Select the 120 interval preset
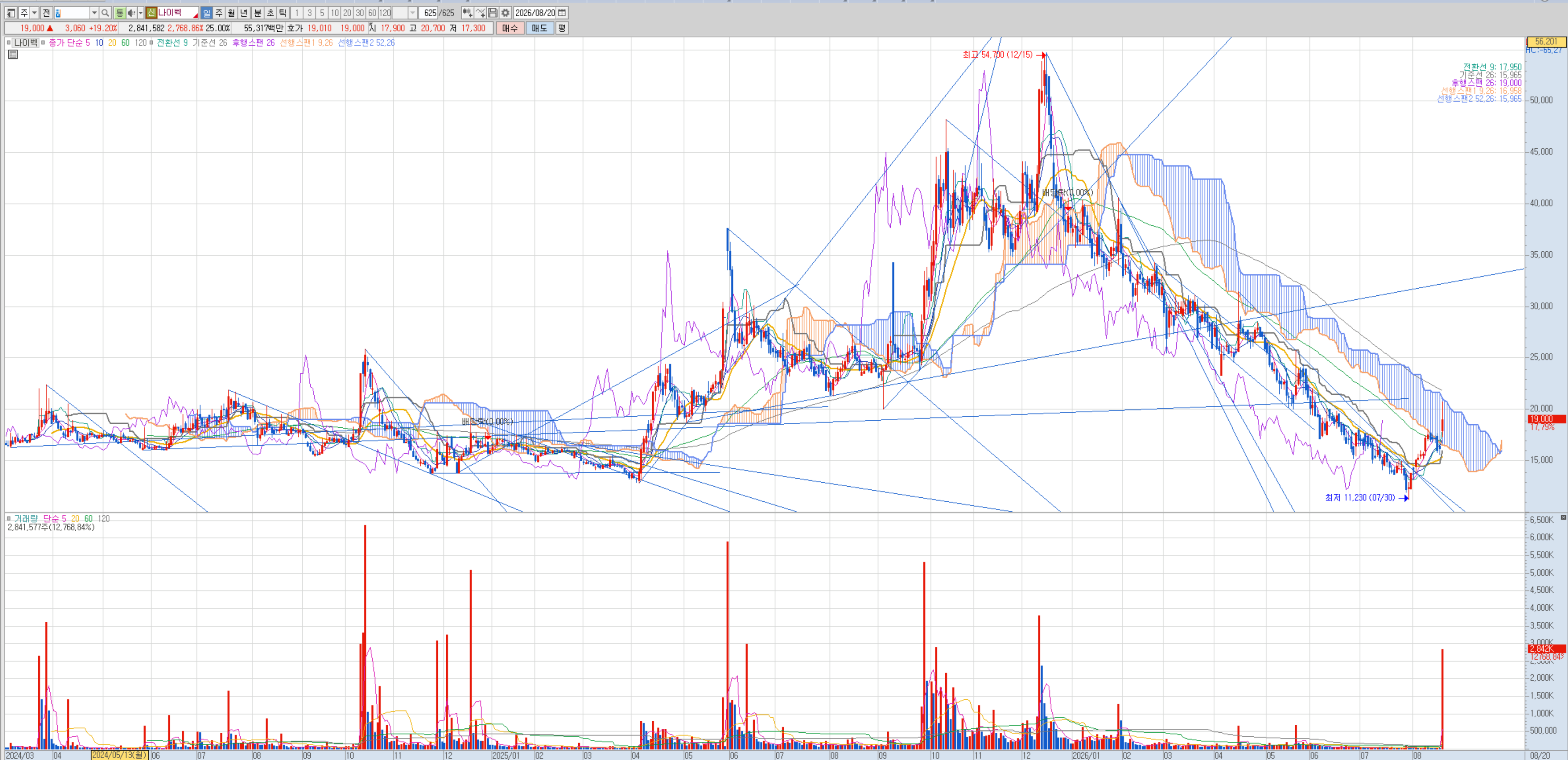 coord(386,13)
